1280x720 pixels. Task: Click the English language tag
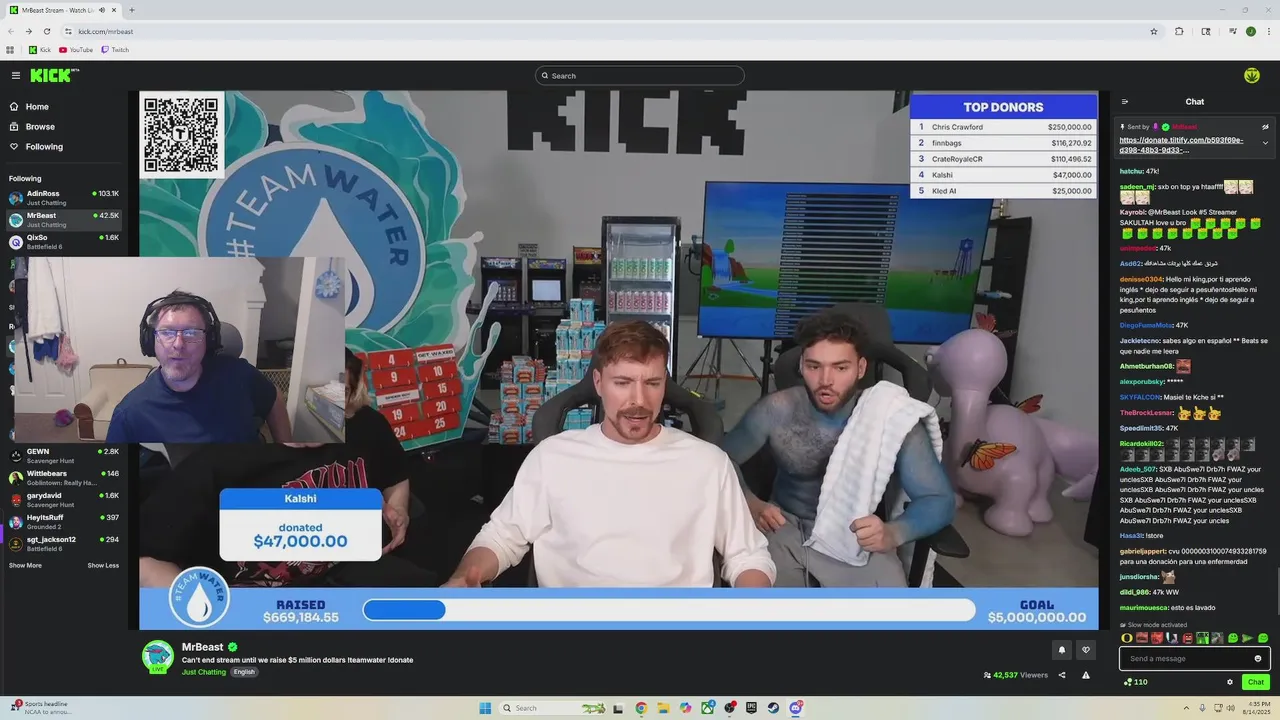[x=244, y=672]
